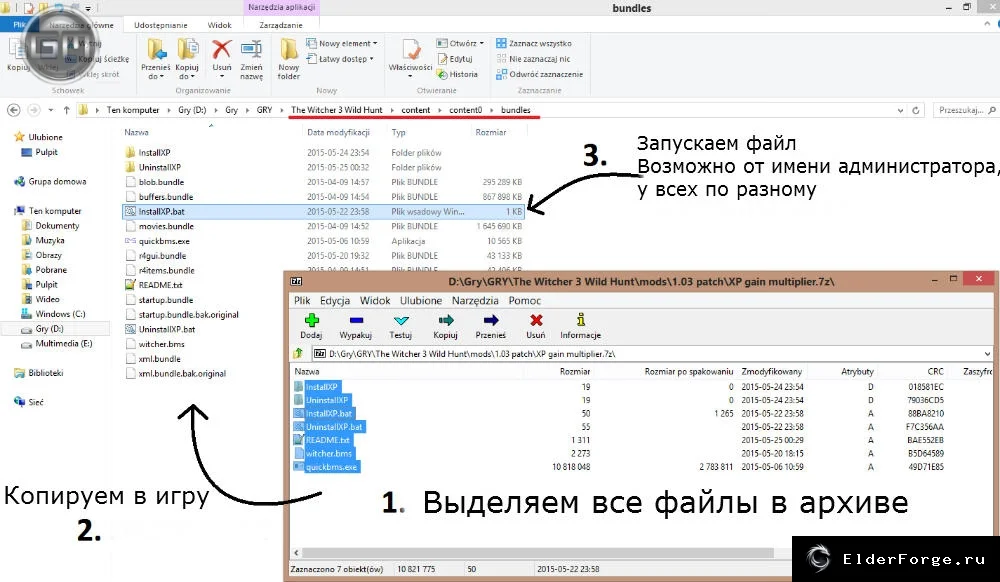1000x582 pixels.
Task: Select README.txt row in the 7-Zip archive
Action: [x=327, y=440]
